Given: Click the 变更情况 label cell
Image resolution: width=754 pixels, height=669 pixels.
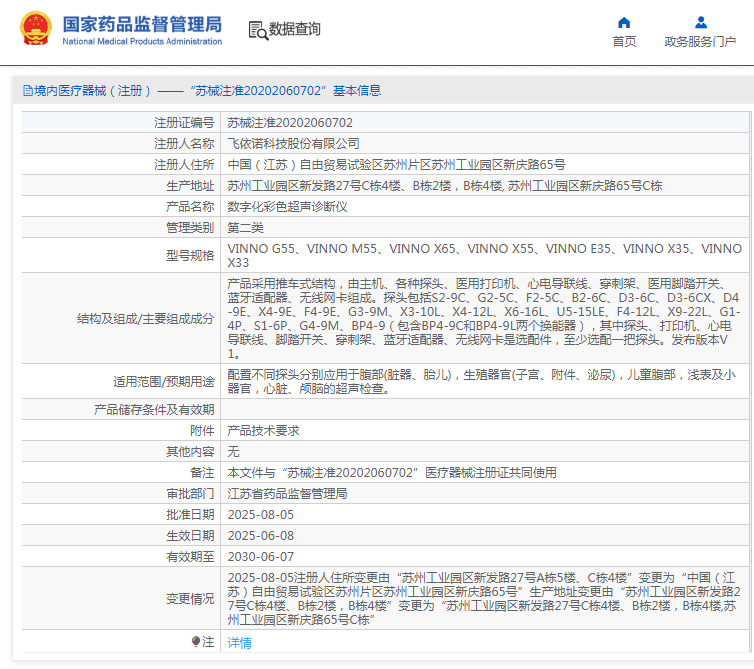Looking at the screenshot, I should (121, 598).
